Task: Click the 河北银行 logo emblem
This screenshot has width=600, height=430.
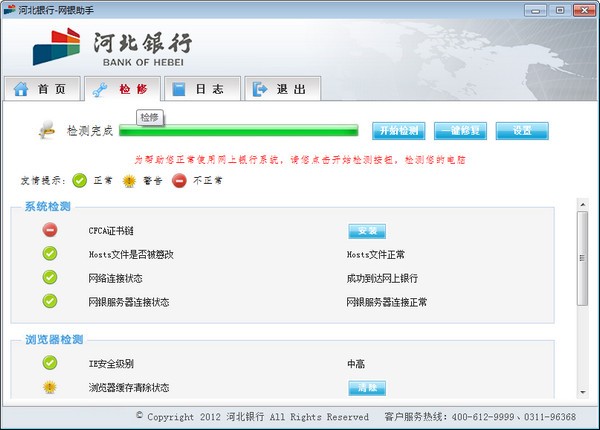Action: coord(56,46)
